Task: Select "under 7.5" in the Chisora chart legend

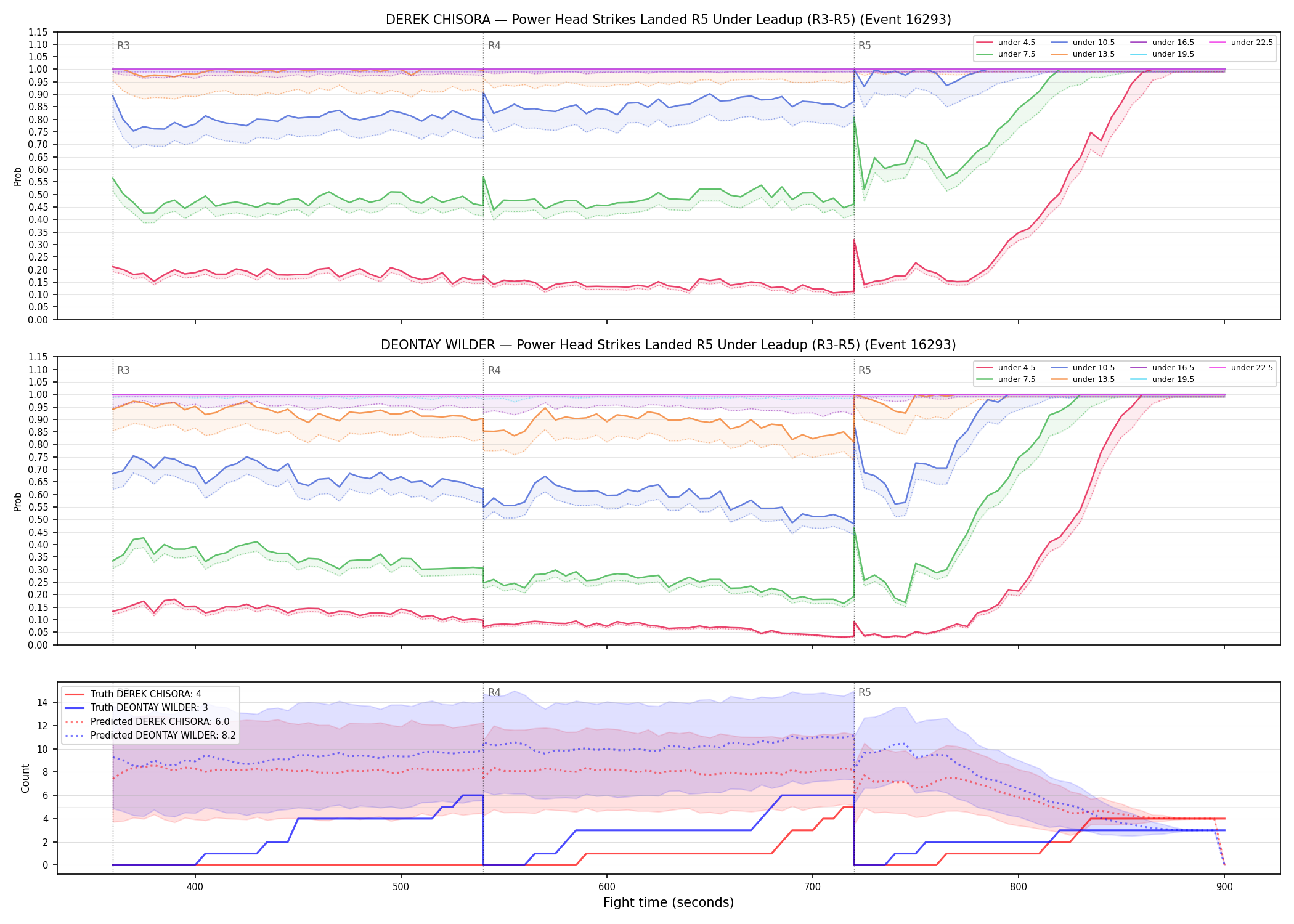Action: click(1006, 54)
